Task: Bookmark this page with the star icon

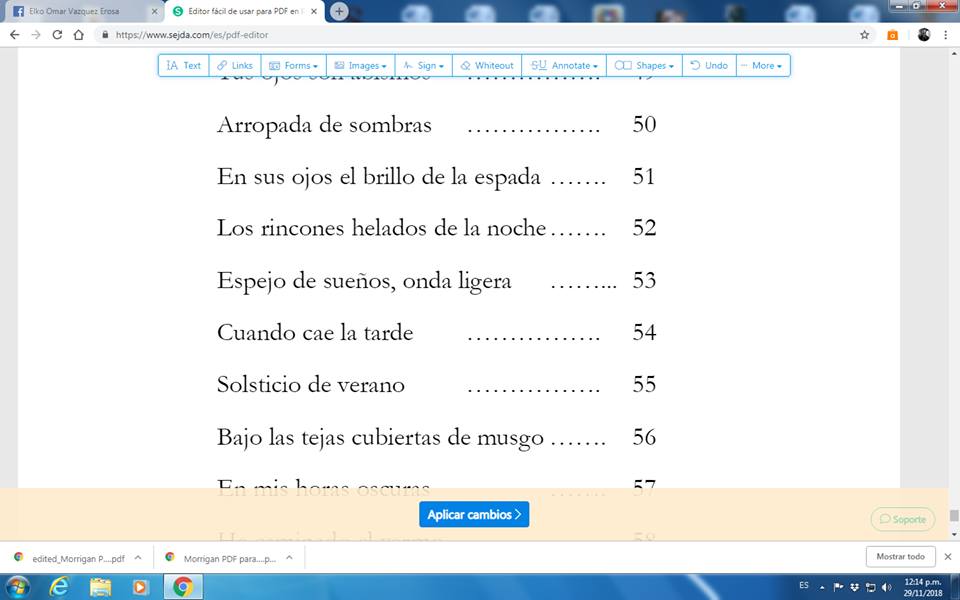Action: click(x=865, y=34)
